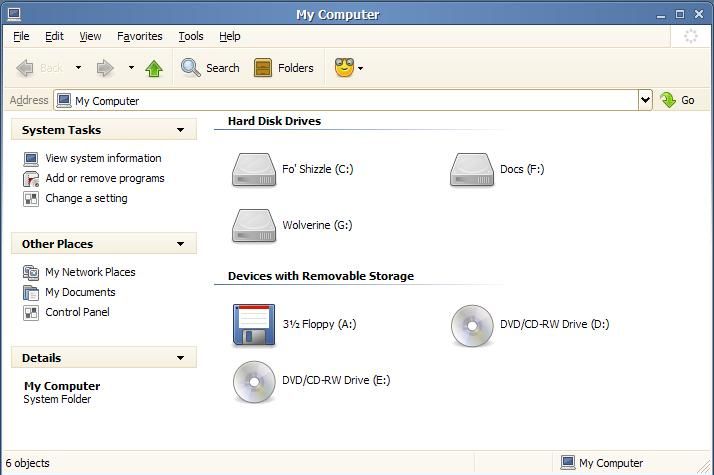Toggle the Folders pane button

284,68
